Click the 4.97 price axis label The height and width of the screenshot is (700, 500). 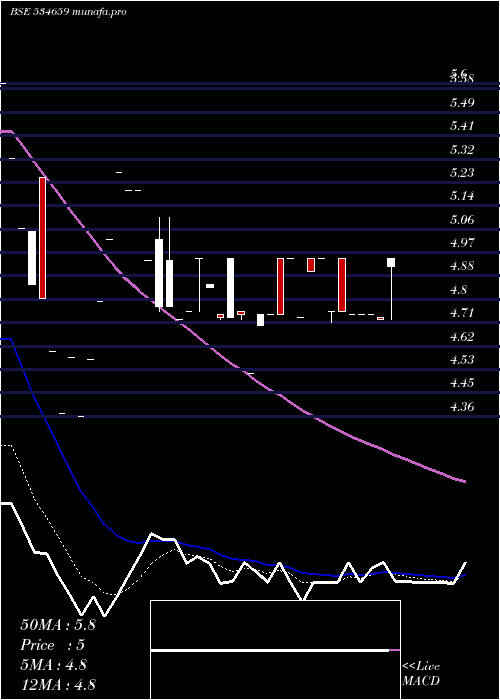coord(462,243)
